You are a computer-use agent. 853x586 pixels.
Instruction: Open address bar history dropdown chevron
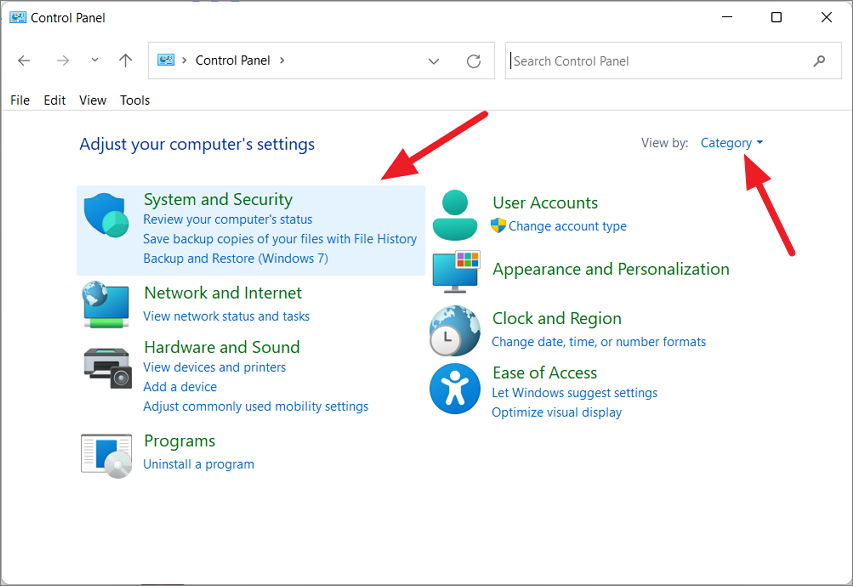pos(434,61)
